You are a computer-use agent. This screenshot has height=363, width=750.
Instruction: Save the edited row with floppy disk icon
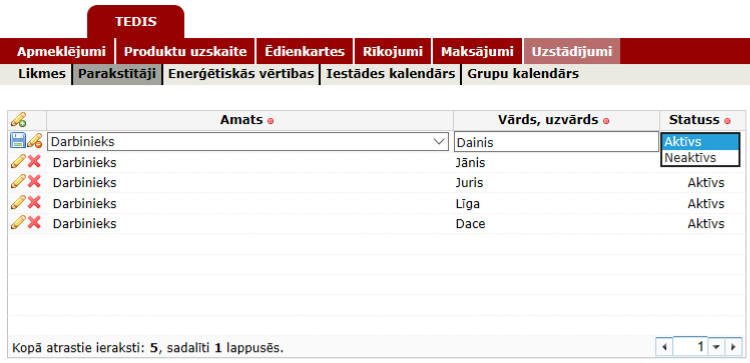pos(18,141)
